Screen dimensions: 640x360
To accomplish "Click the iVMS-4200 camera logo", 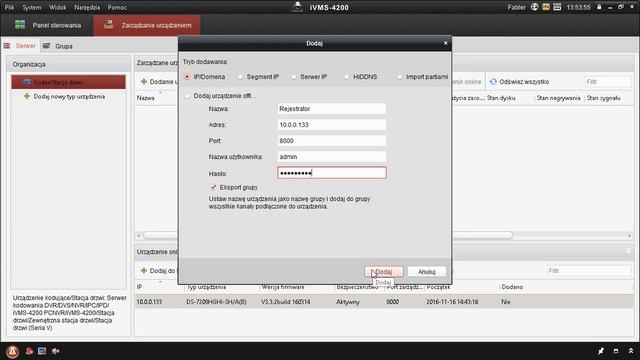I will coord(298,7).
